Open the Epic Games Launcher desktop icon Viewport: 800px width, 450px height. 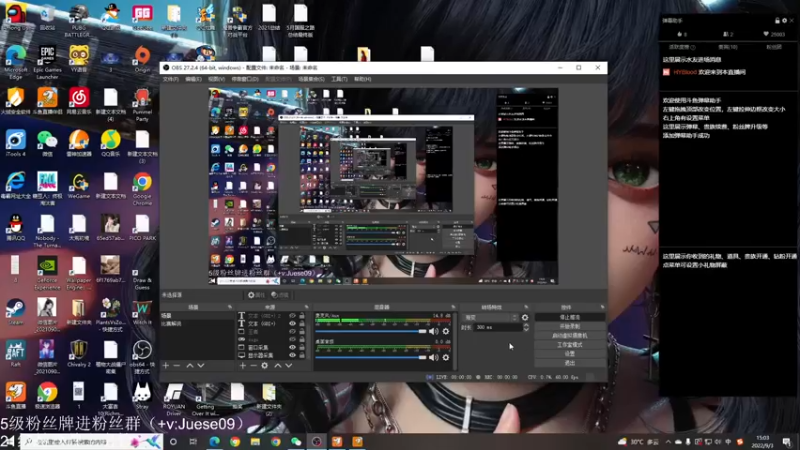click(47, 62)
